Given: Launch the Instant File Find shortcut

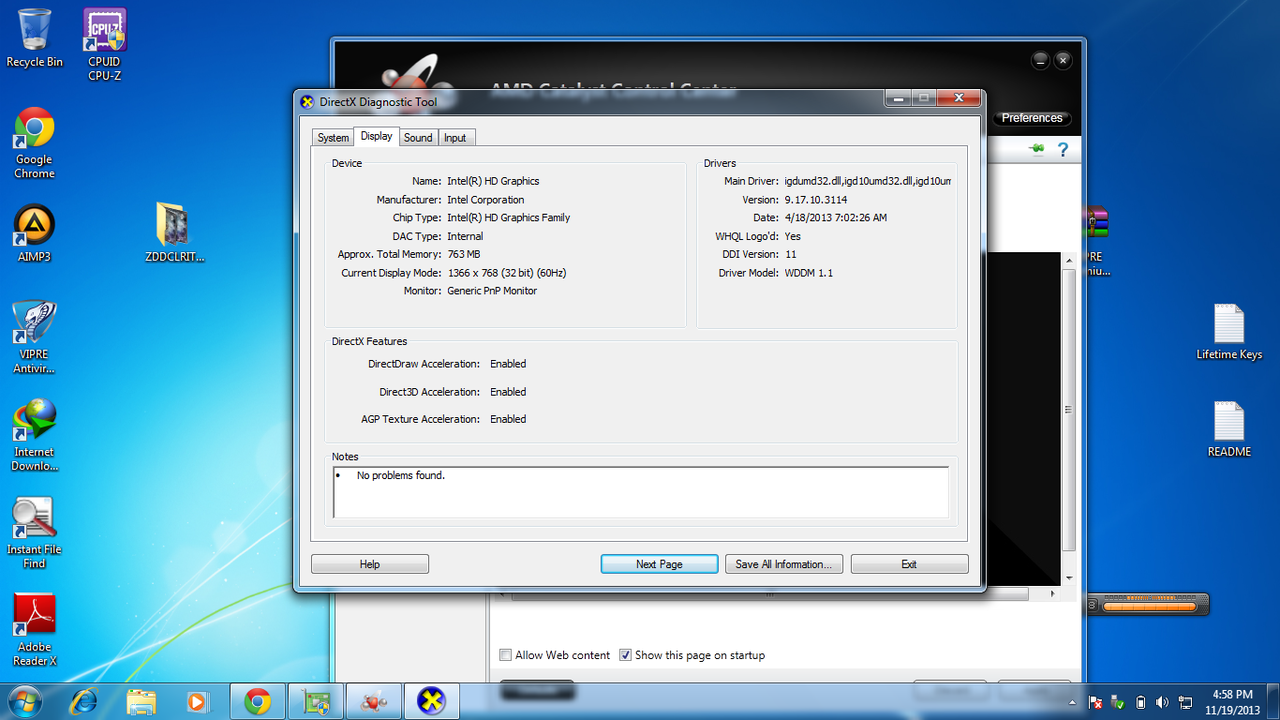Looking at the screenshot, I should pyautogui.click(x=34, y=533).
